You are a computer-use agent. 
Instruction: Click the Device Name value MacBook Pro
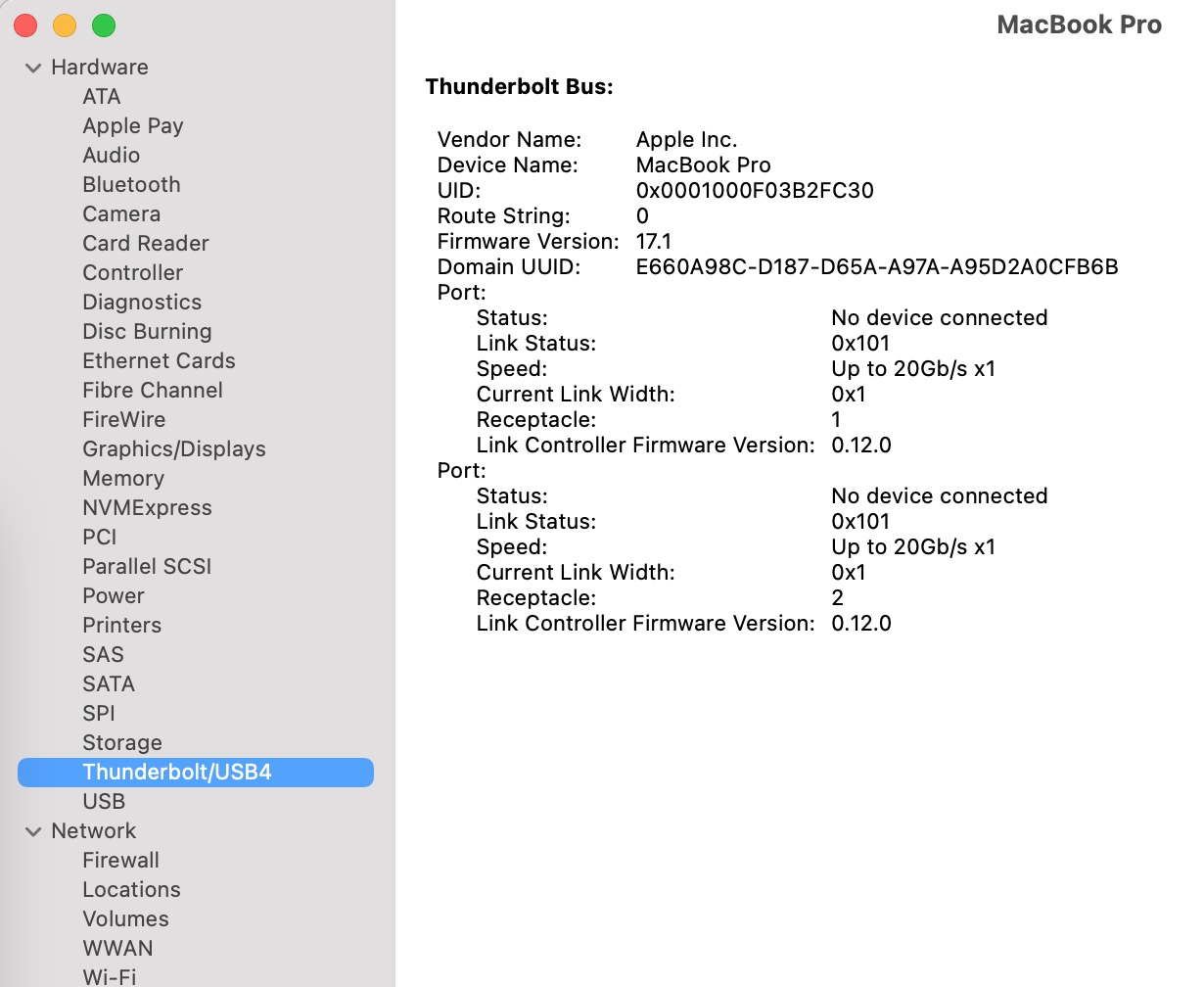click(x=704, y=165)
